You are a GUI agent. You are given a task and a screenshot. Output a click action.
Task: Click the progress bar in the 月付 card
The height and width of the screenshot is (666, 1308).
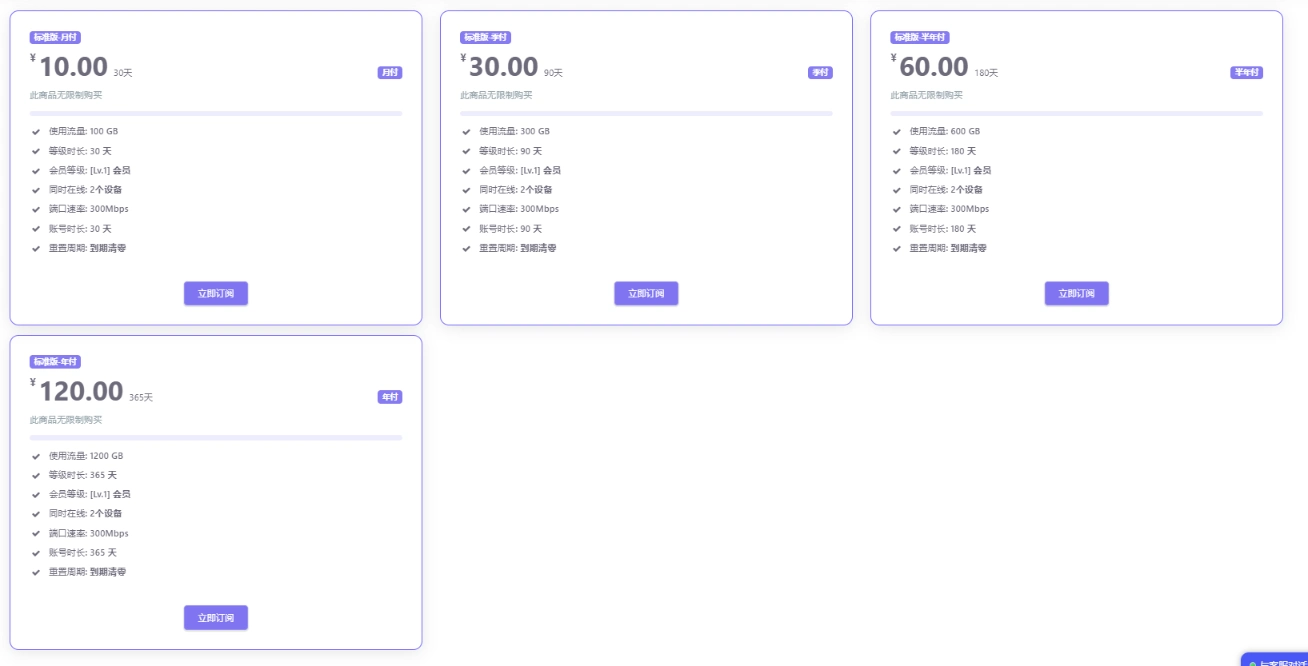tap(215, 113)
